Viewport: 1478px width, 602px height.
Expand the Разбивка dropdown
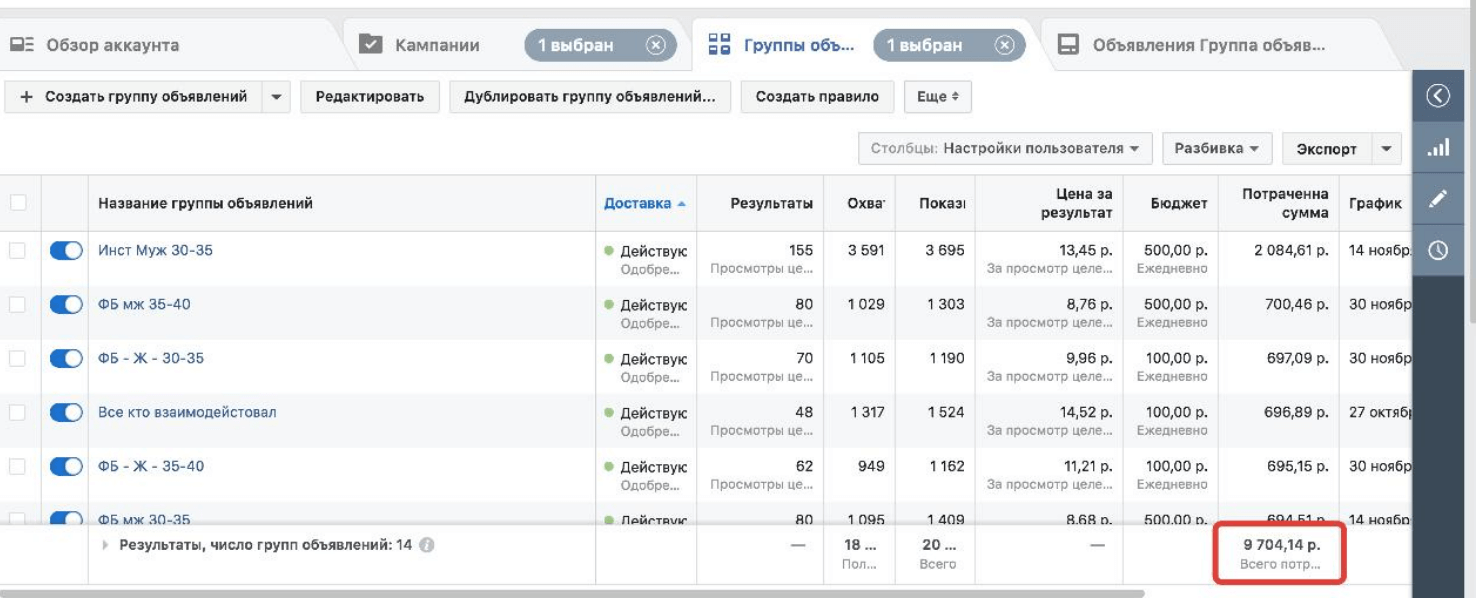click(1215, 149)
